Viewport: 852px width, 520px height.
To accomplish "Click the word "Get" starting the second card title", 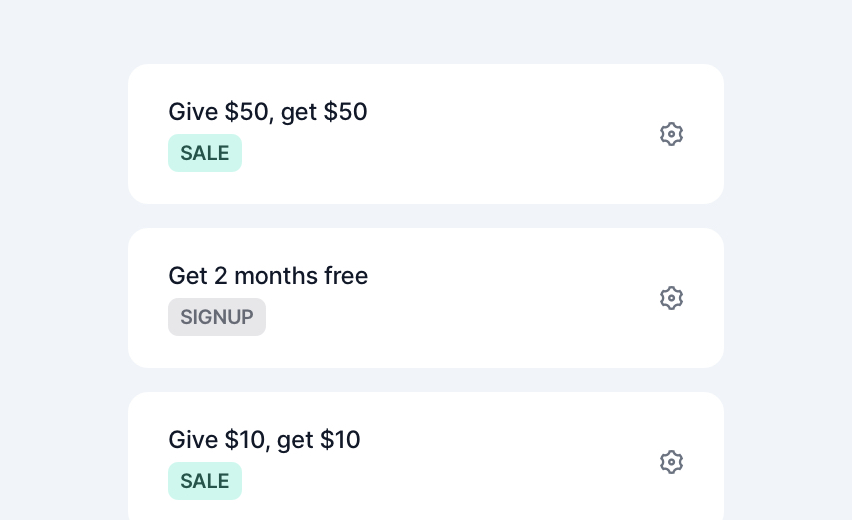I will [188, 275].
